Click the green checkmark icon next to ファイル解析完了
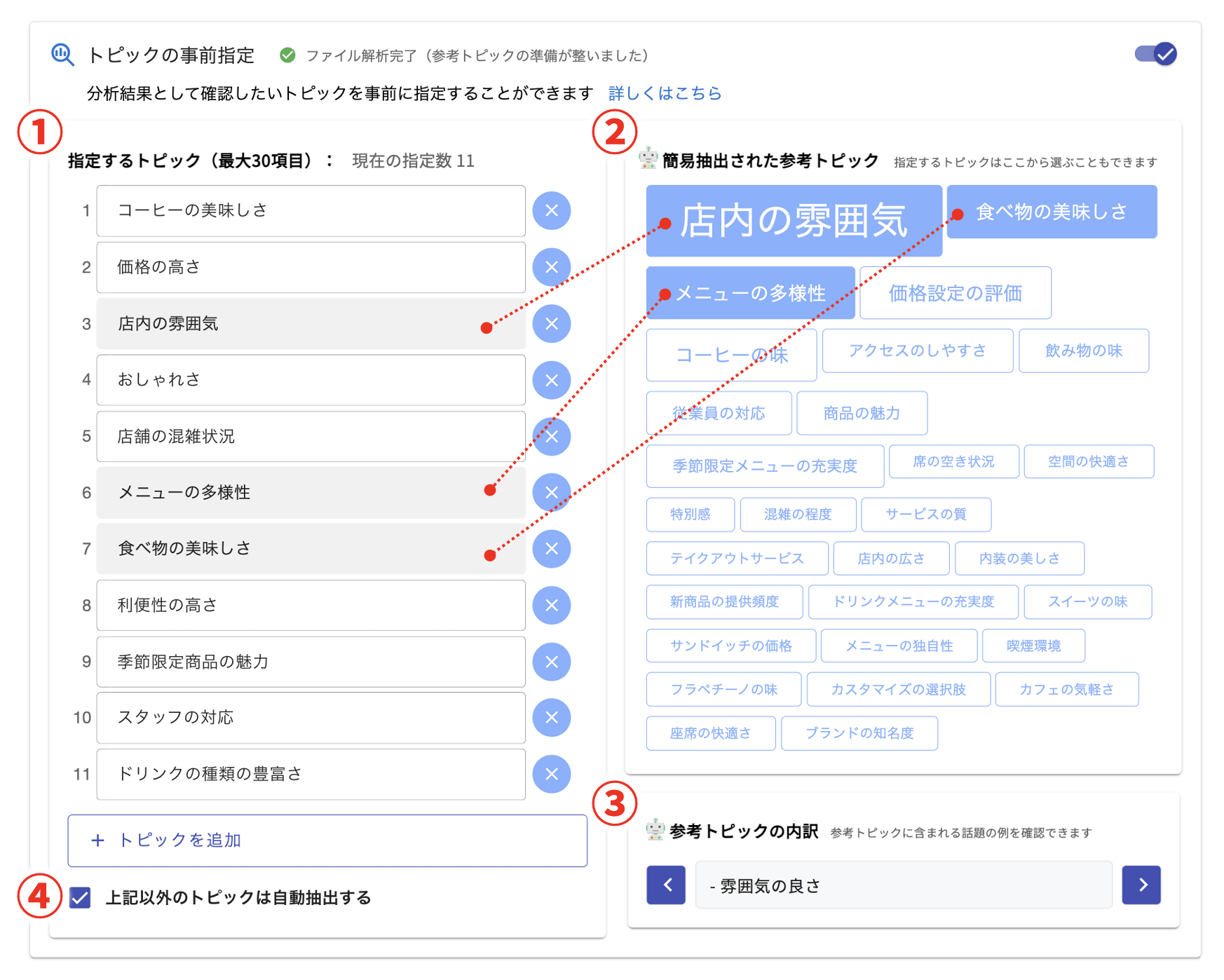 point(288,55)
